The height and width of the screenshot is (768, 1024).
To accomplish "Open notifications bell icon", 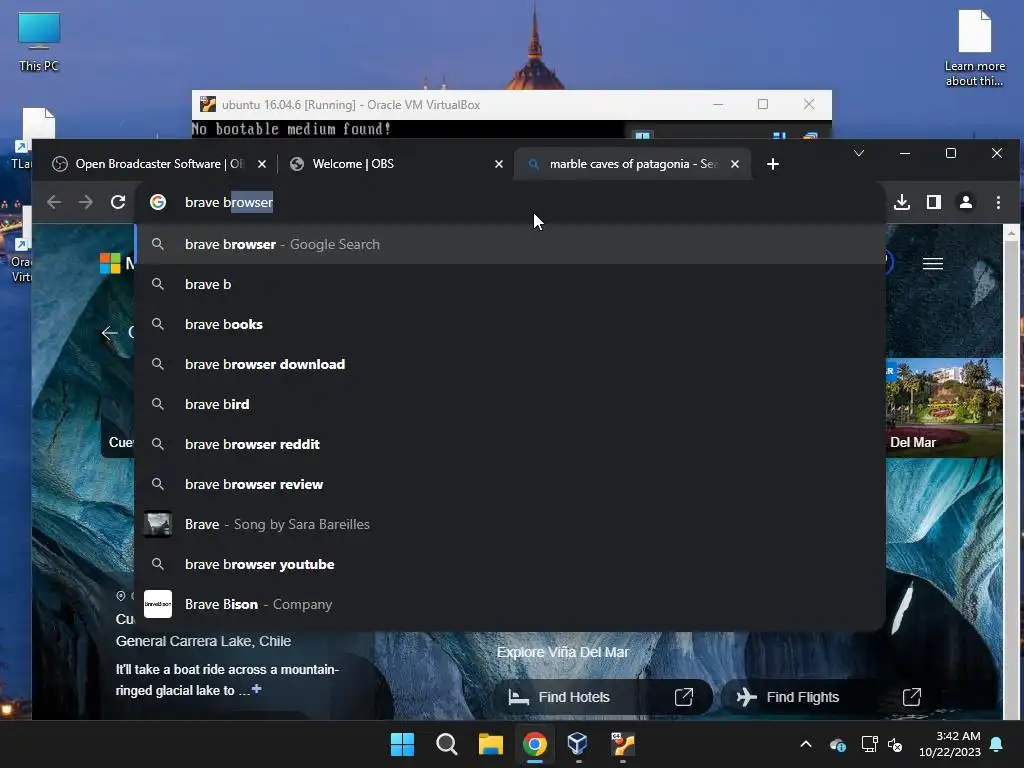I will pyautogui.click(x=997, y=744).
